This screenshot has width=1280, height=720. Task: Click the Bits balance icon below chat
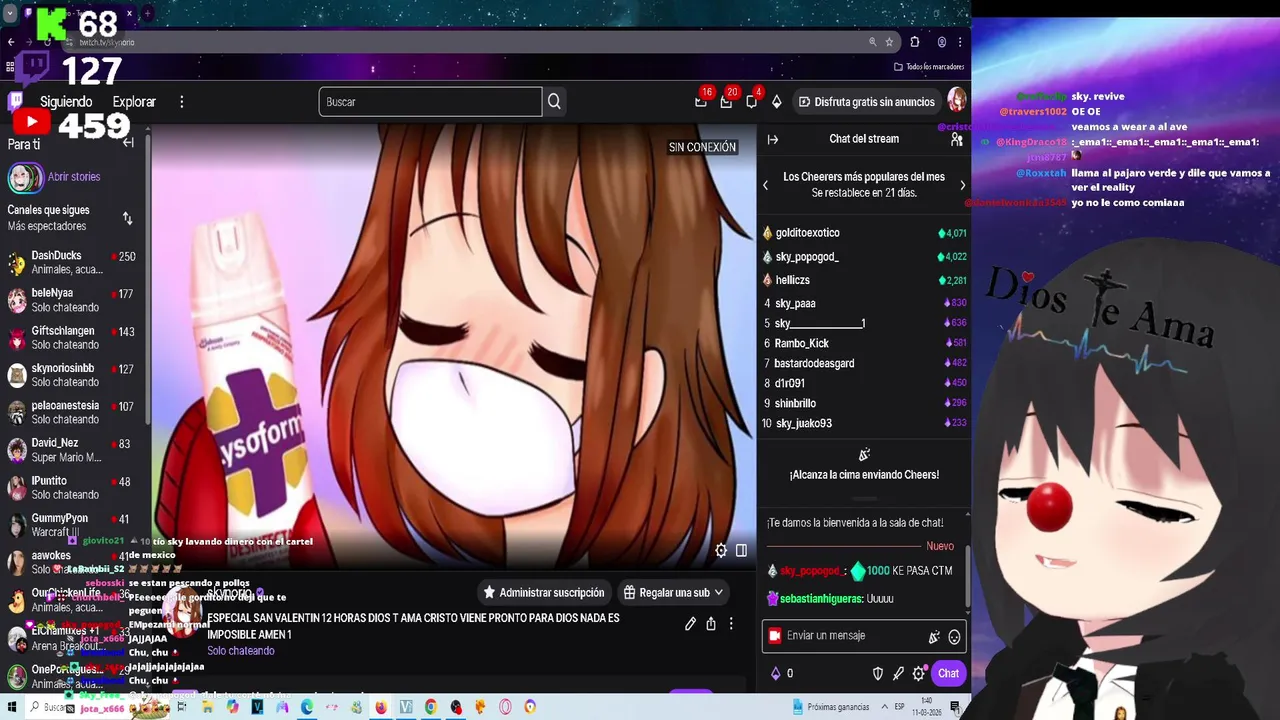[775, 674]
